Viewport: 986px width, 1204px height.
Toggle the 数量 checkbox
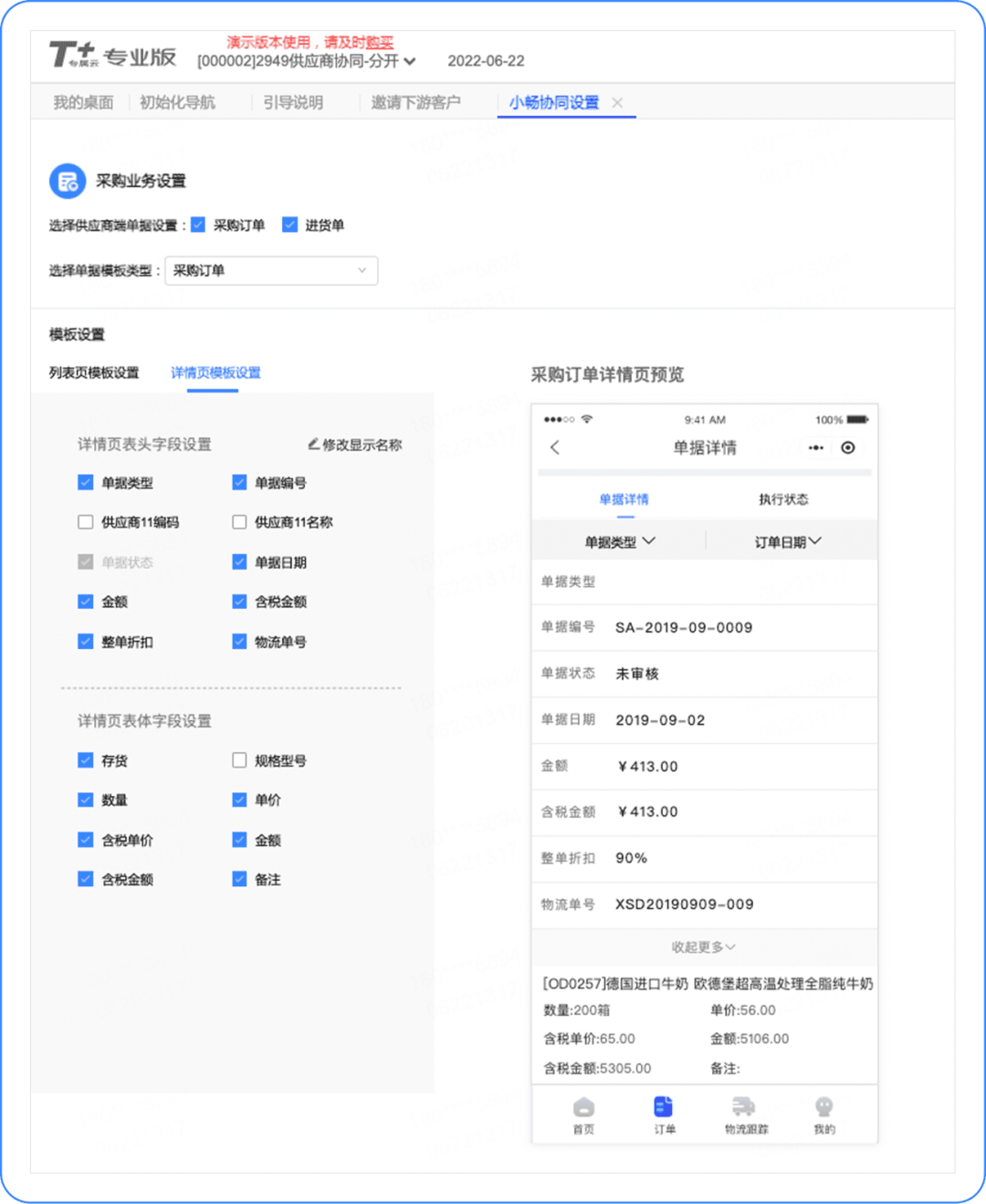pyautogui.click(x=86, y=800)
